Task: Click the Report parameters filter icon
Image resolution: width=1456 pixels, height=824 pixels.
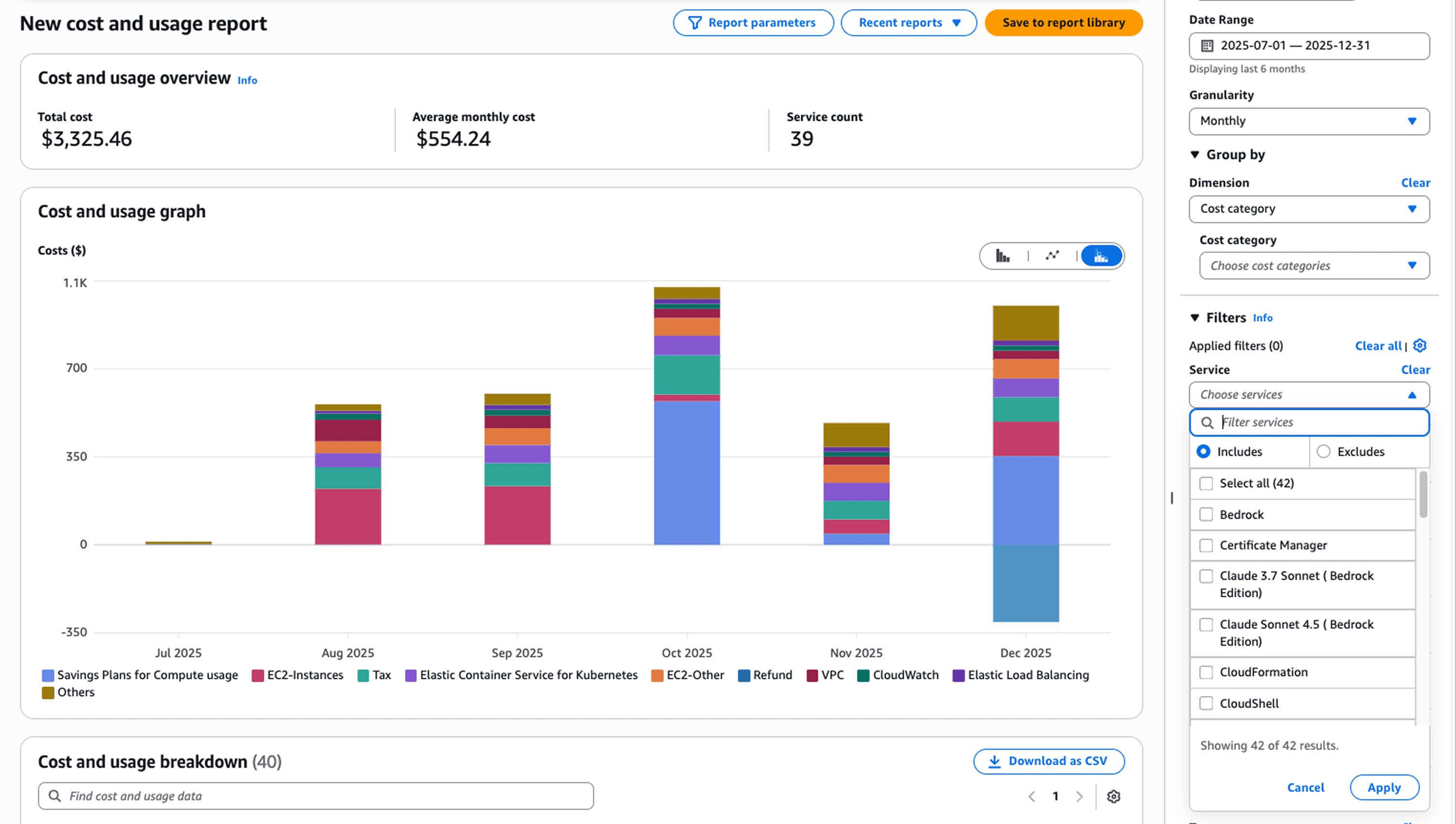Action: coord(695,23)
